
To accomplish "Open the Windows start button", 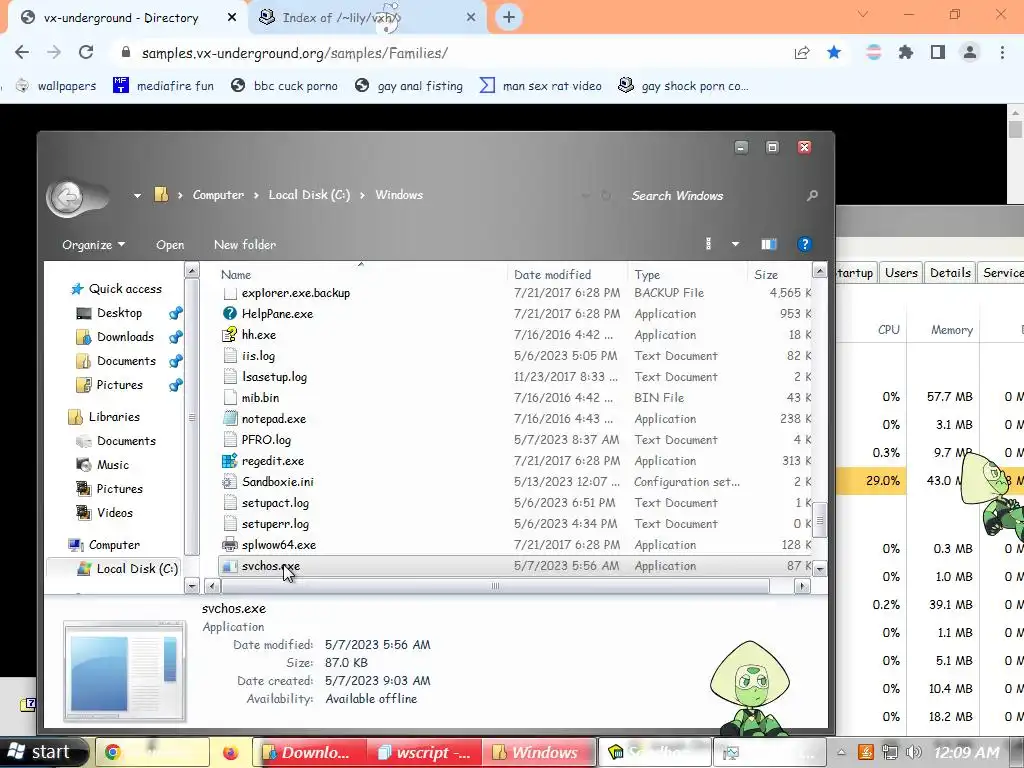I will pos(40,752).
